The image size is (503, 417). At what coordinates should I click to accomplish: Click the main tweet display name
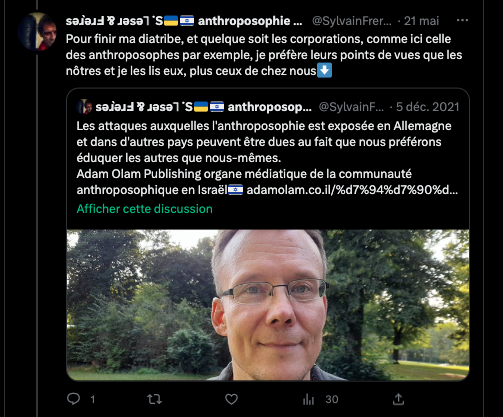[184, 21]
